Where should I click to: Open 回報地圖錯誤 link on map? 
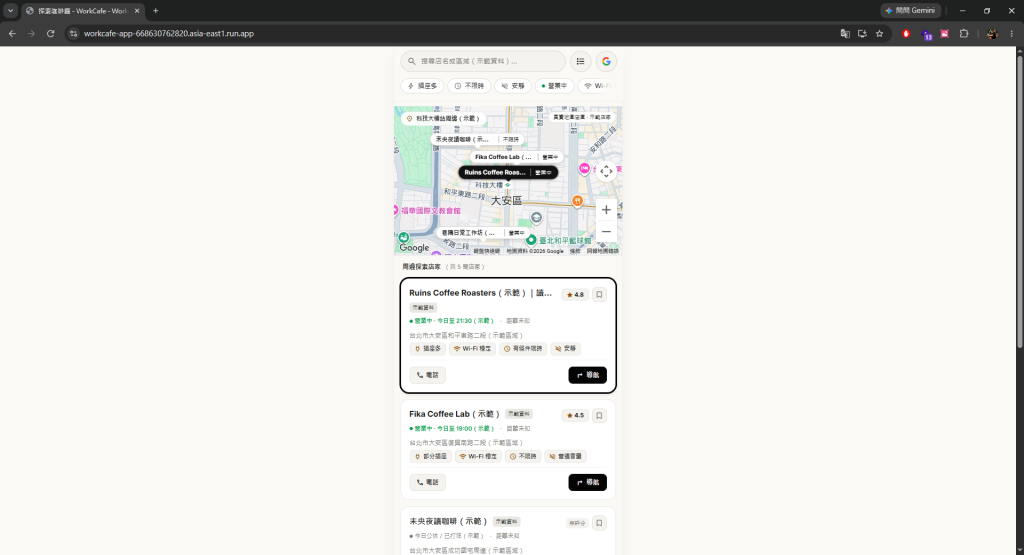(602, 251)
